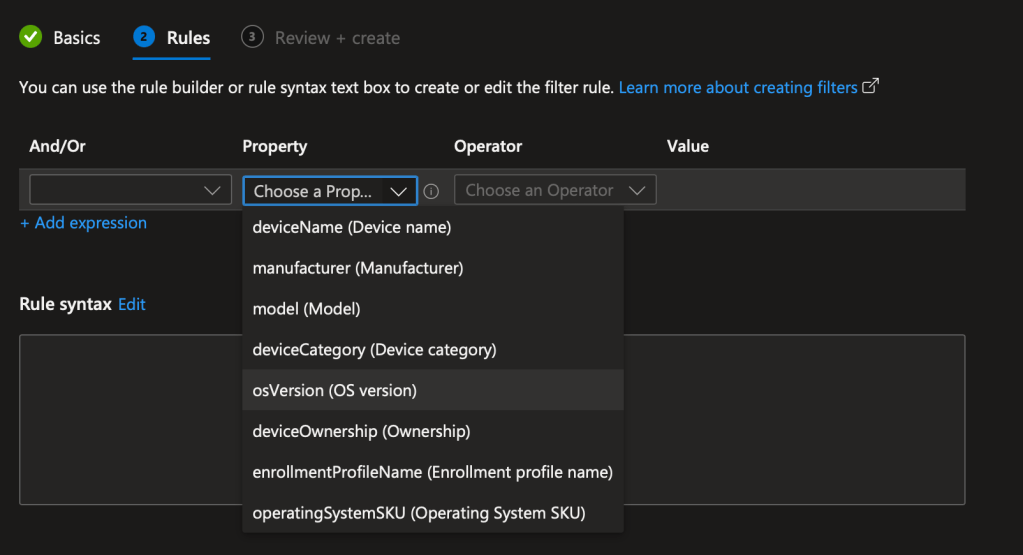Screen dimensions: 1023x555
Task: Choose osVersion (OS version) option
Action: click(x=334, y=390)
